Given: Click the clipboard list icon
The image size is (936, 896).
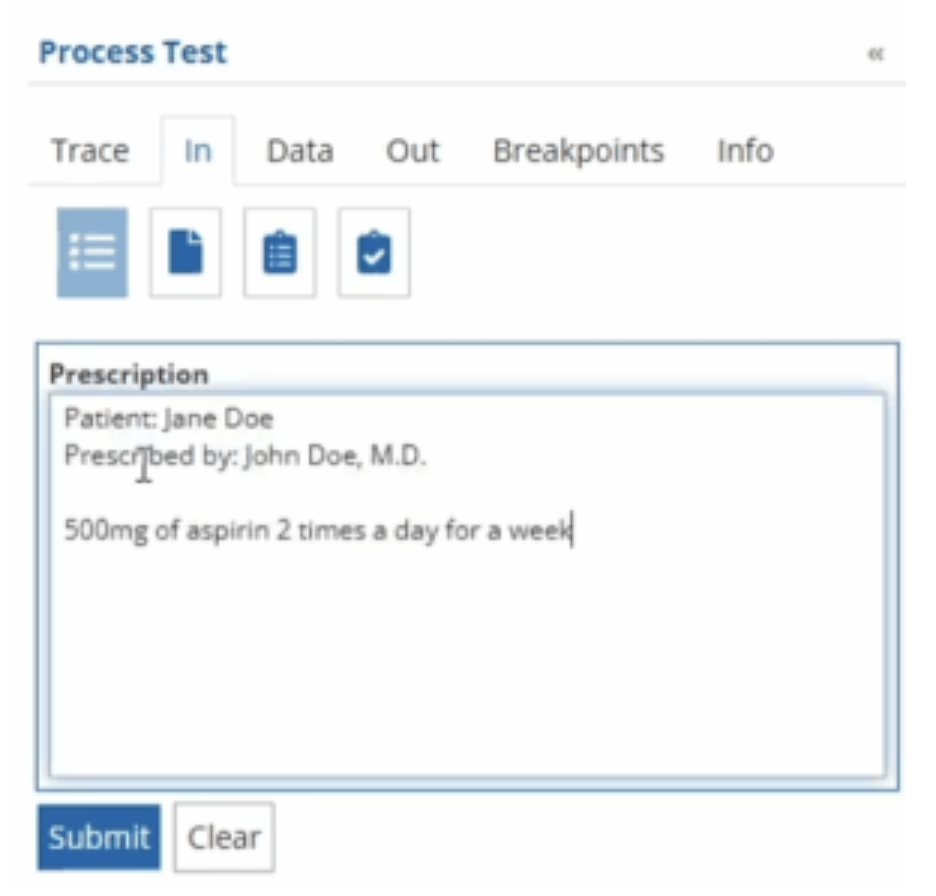Looking at the screenshot, I should pyautogui.click(x=280, y=253).
